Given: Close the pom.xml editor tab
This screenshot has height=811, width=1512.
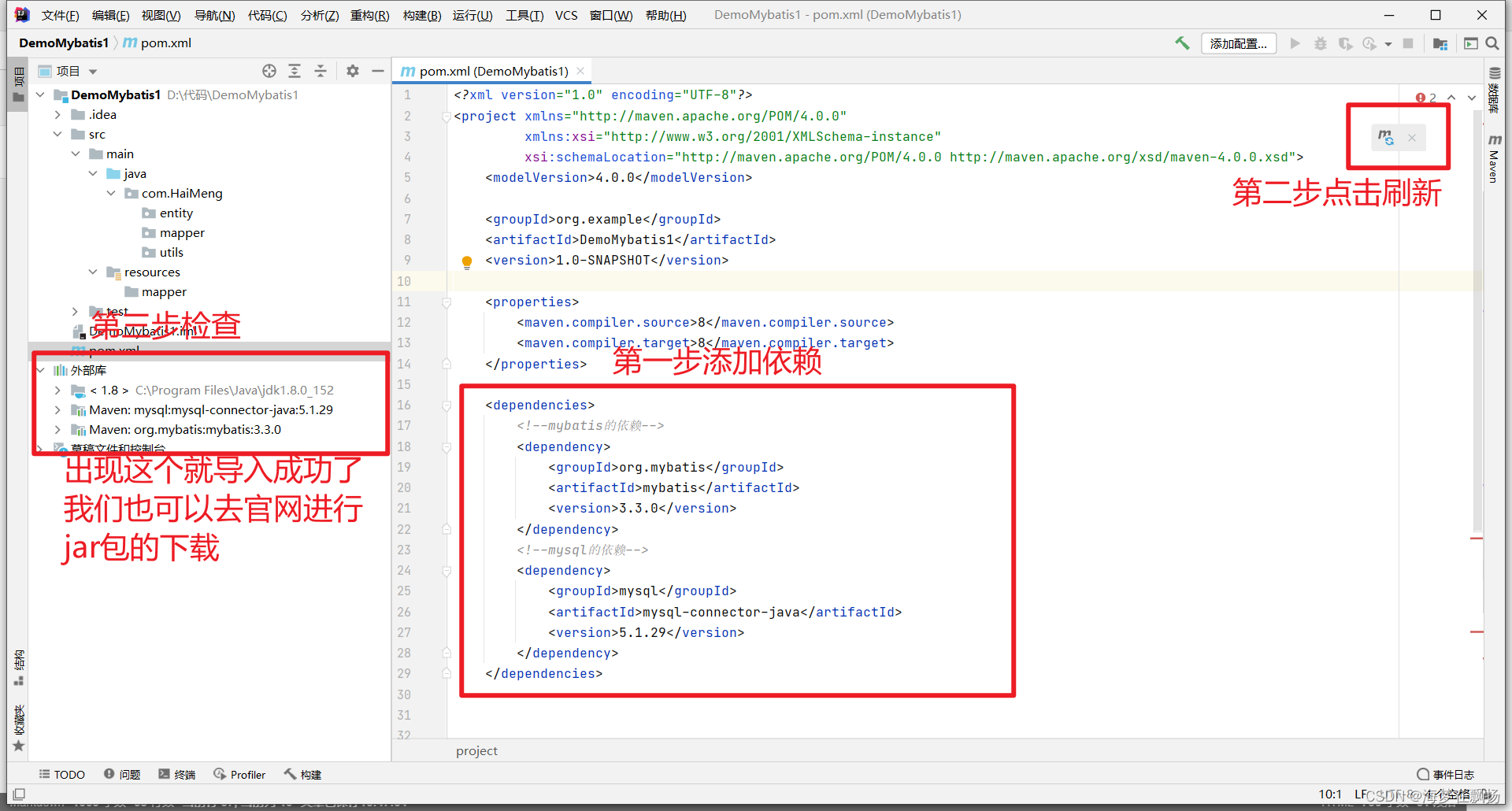Looking at the screenshot, I should tap(580, 71).
